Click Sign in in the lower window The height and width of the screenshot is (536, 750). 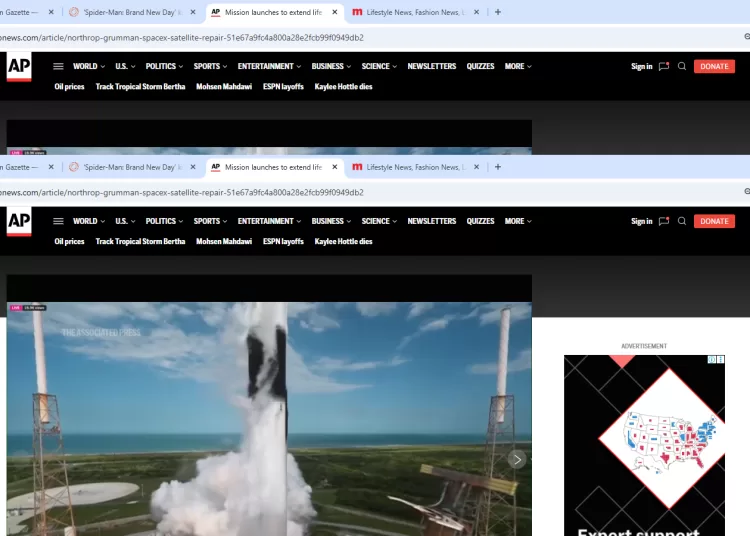641,221
